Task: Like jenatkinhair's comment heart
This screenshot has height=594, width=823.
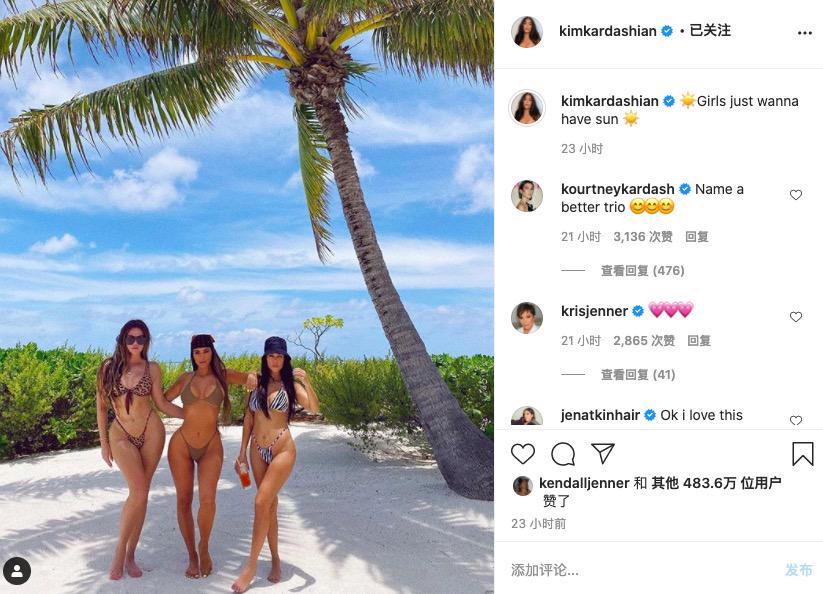Action: pos(796,420)
